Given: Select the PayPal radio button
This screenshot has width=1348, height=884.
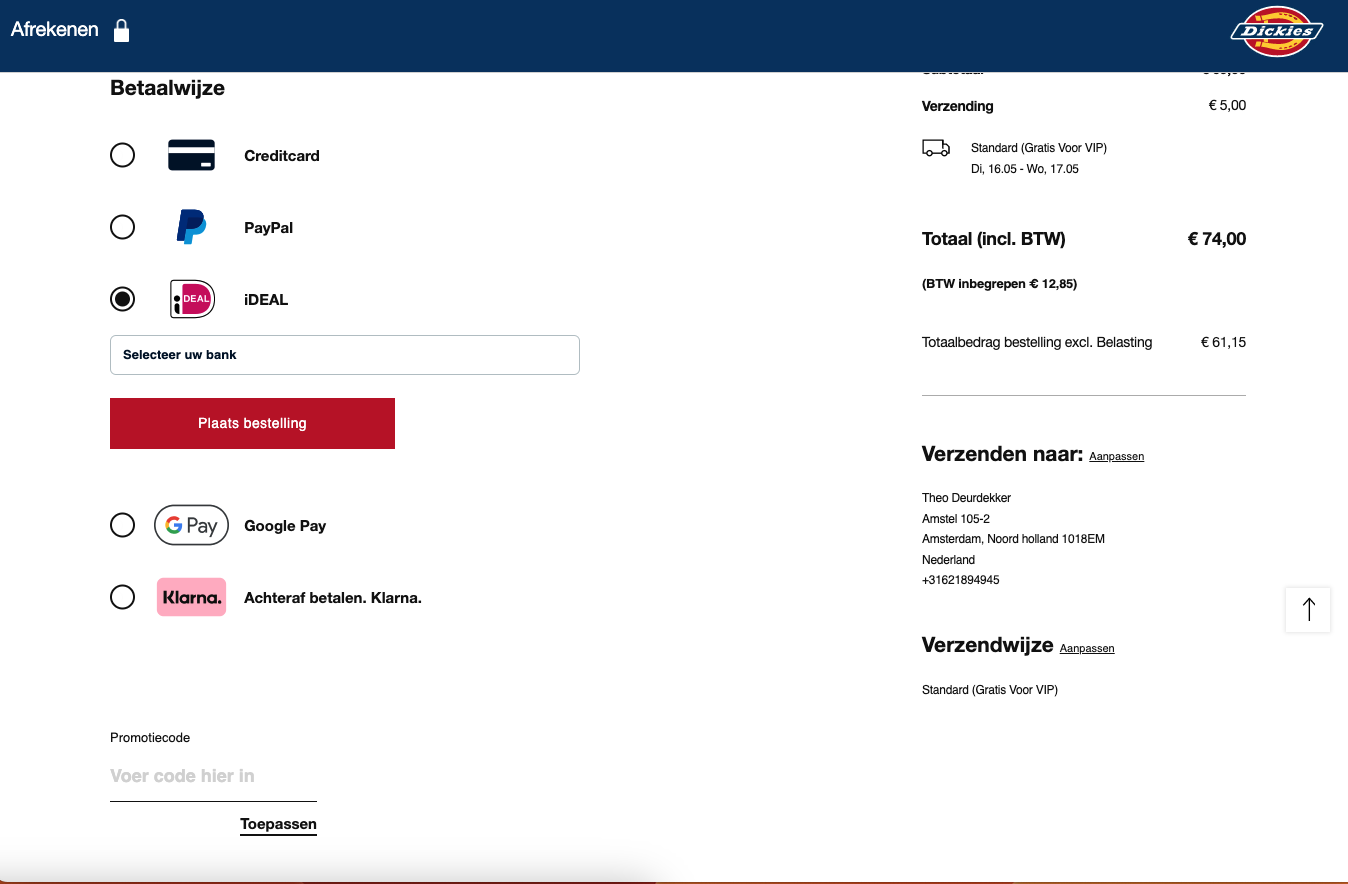Looking at the screenshot, I should coord(122,227).
